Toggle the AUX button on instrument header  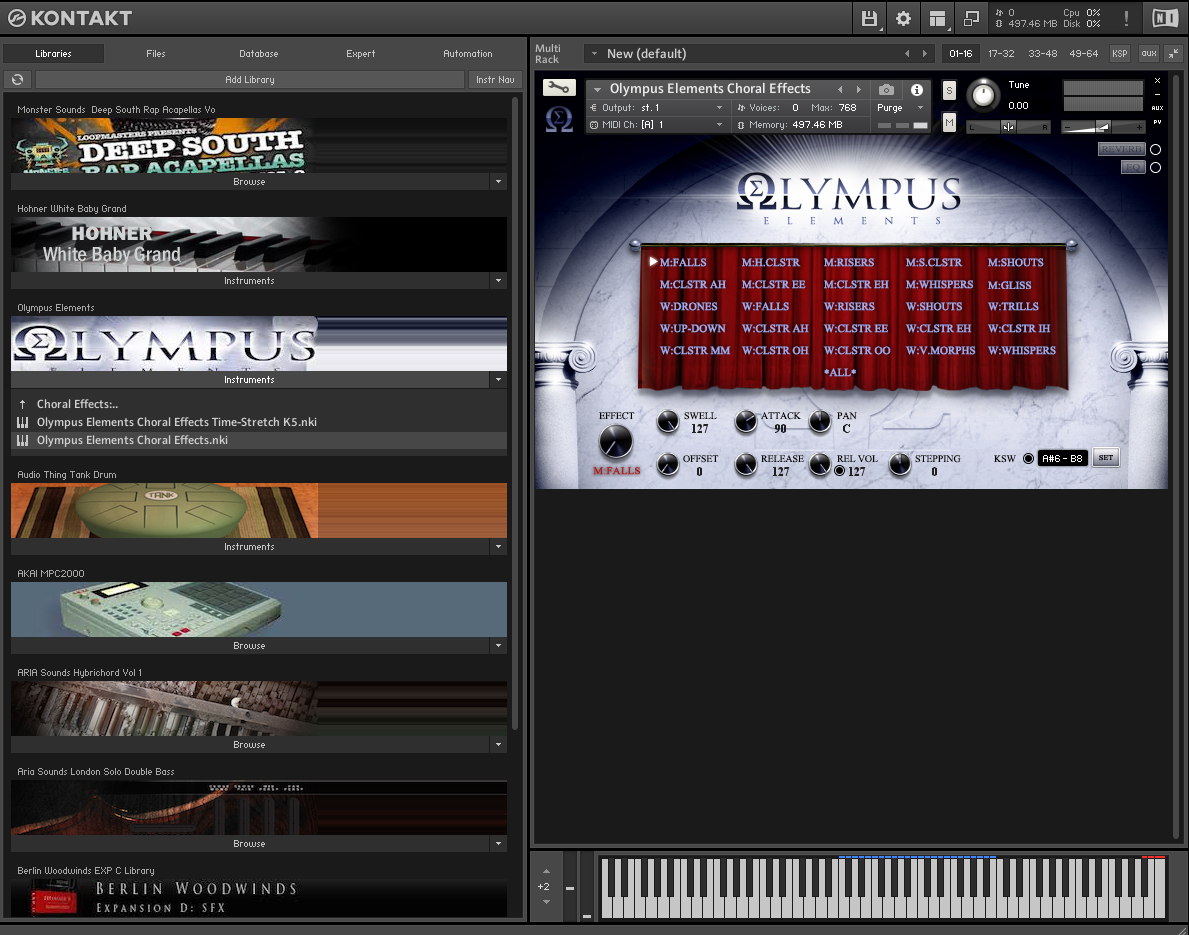pyautogui.click(x=1157, y=108)
